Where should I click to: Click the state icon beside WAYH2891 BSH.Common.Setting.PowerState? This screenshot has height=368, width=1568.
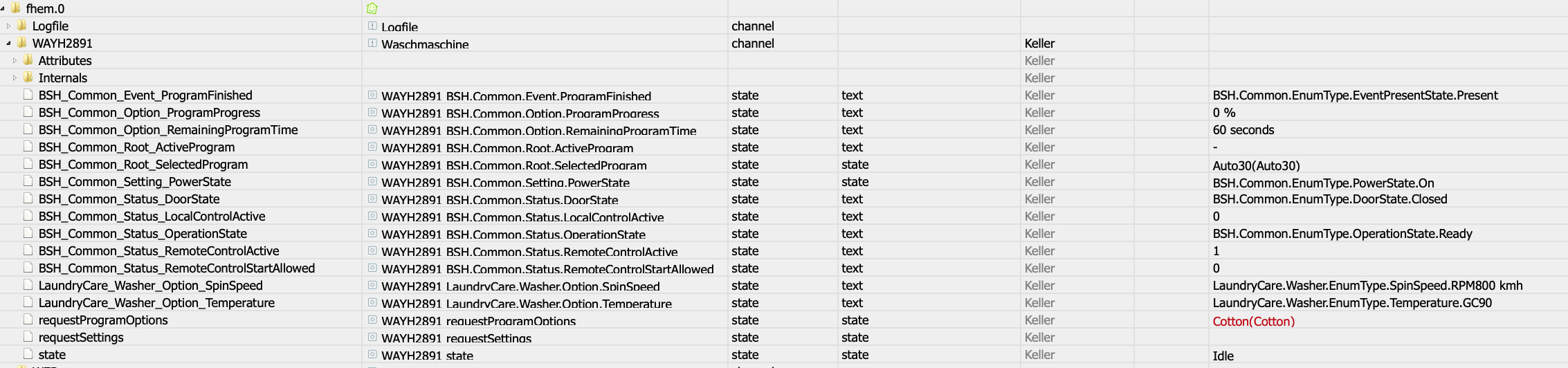(x=372, y=181)
